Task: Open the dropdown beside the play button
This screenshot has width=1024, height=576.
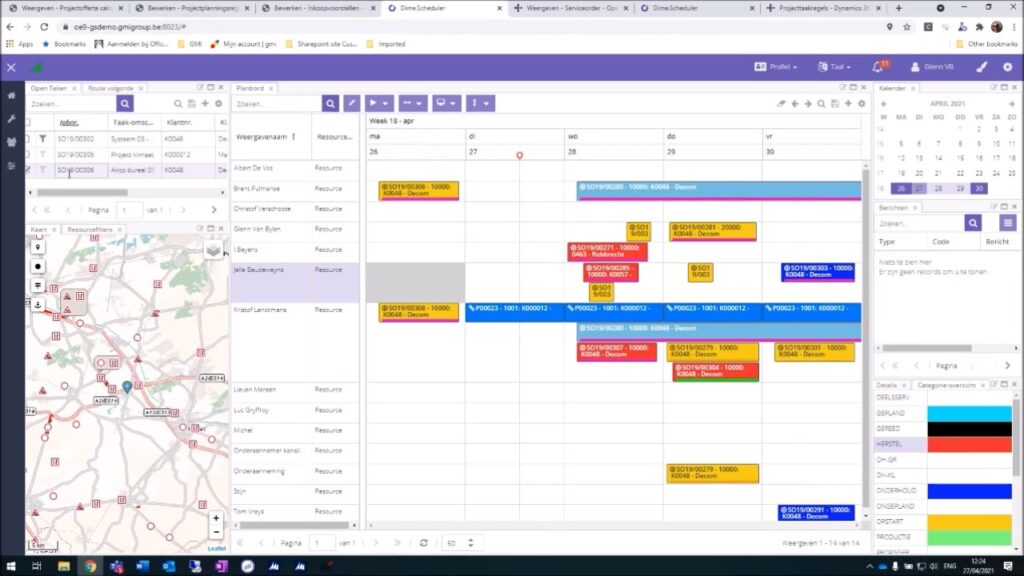Action: pyautogui.click(x=387, y=102)
